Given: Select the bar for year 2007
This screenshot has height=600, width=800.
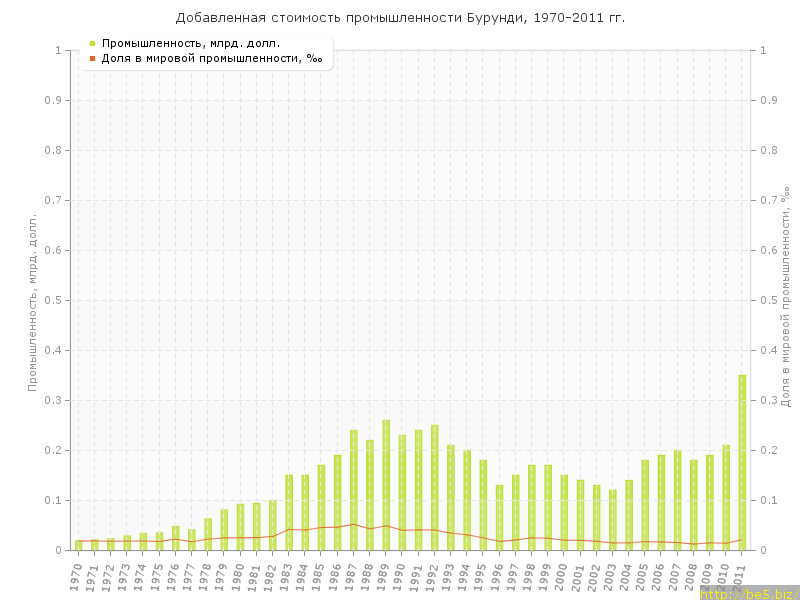Looking at the screenshot, I should [677, 500].
